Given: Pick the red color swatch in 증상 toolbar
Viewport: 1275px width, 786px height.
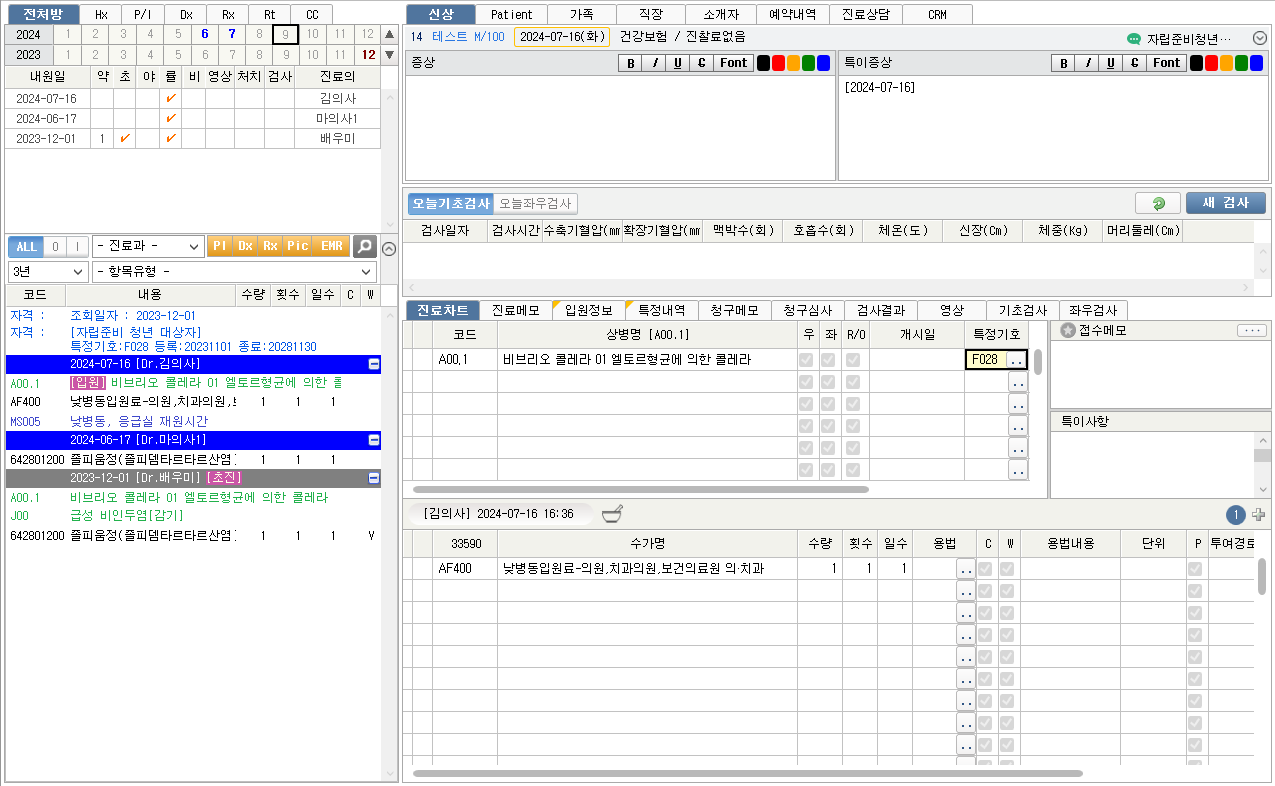Looking at the screenshot, I should coord(778,63).
